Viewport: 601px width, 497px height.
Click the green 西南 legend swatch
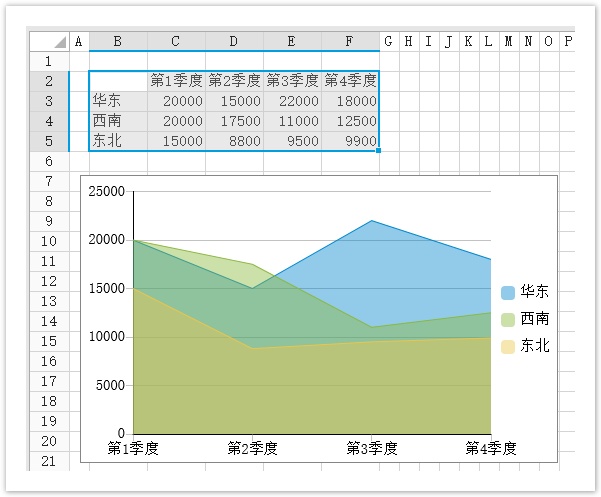[x=508, y=320]
